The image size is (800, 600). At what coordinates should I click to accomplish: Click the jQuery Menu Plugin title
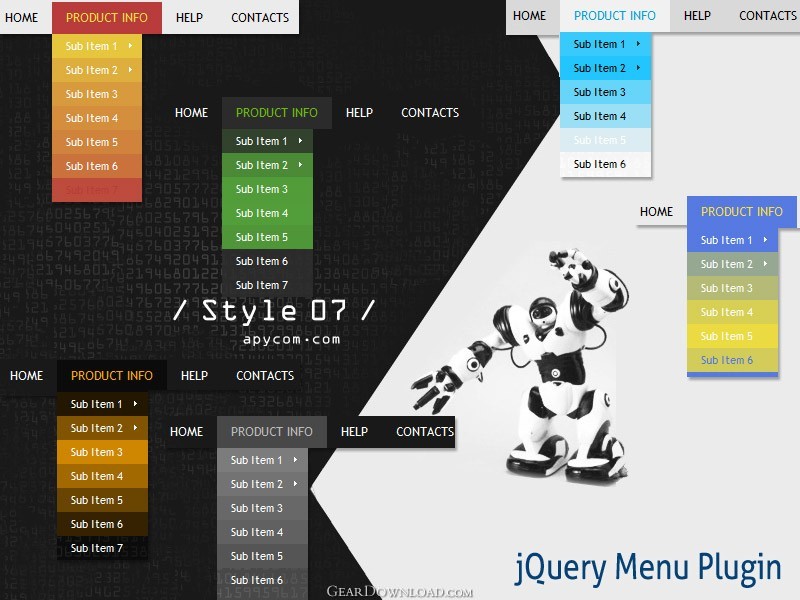(x=648, y=568)
